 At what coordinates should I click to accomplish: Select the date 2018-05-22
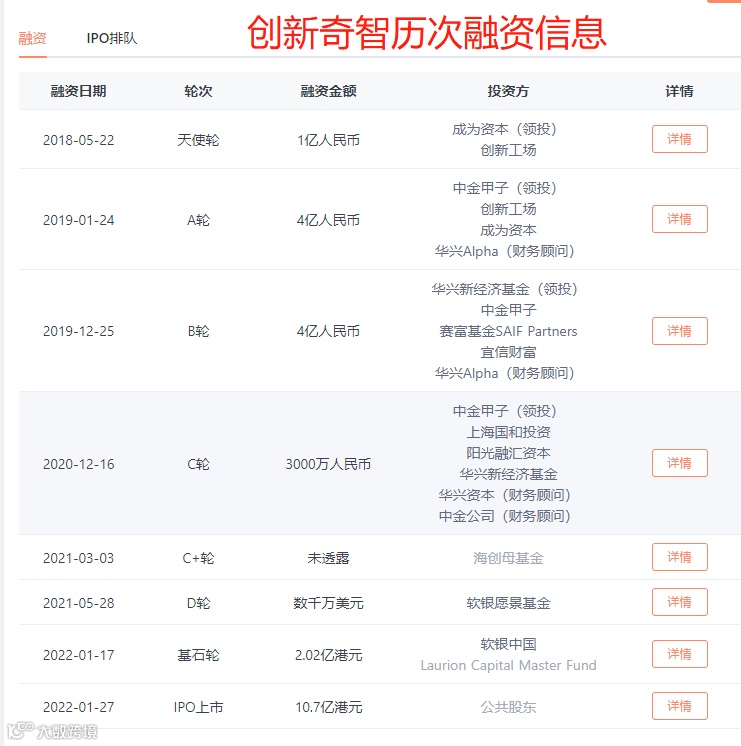click(79, 140)
